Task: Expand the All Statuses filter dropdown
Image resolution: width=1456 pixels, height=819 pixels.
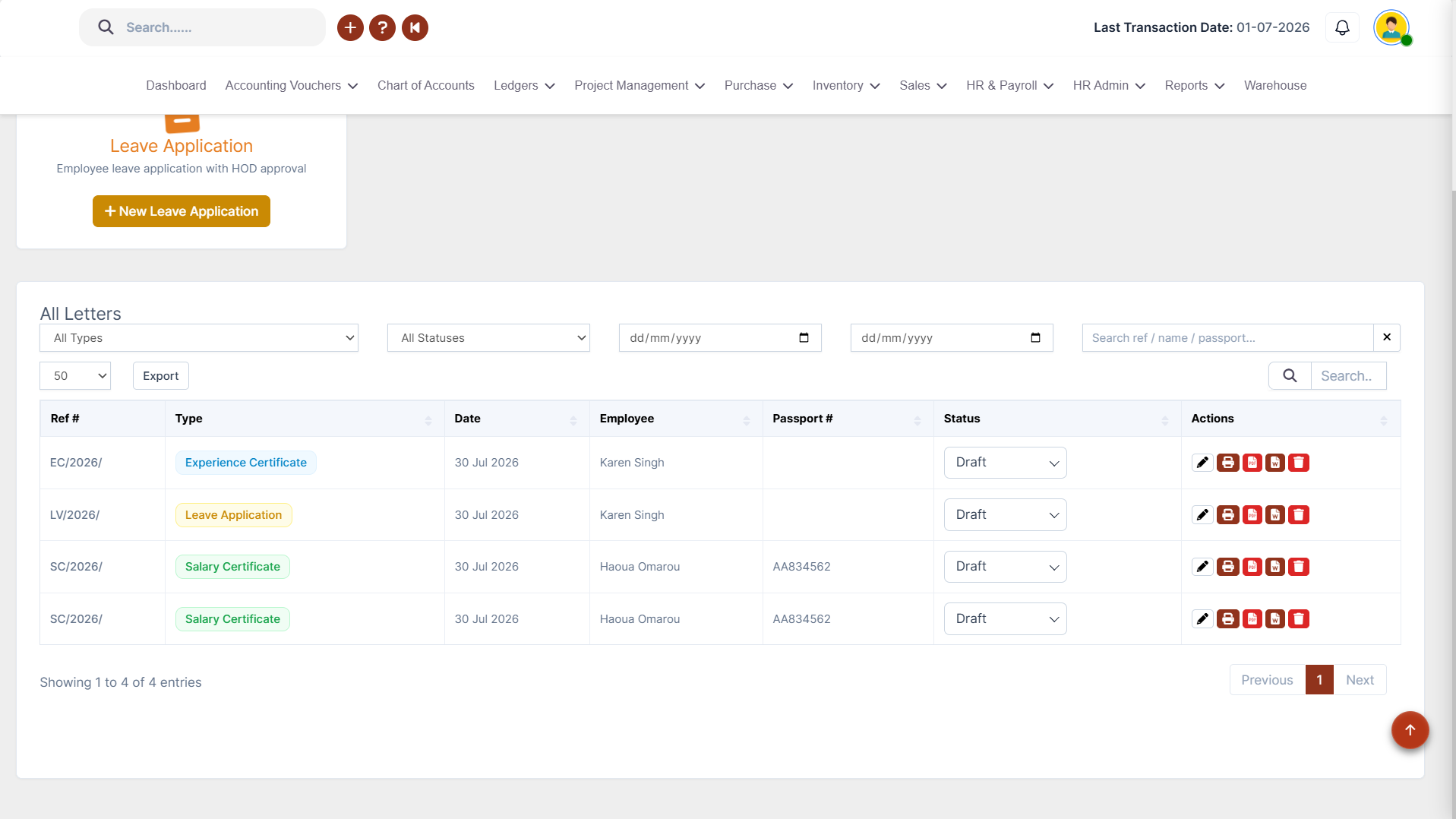Action: (x=488, y=338)
